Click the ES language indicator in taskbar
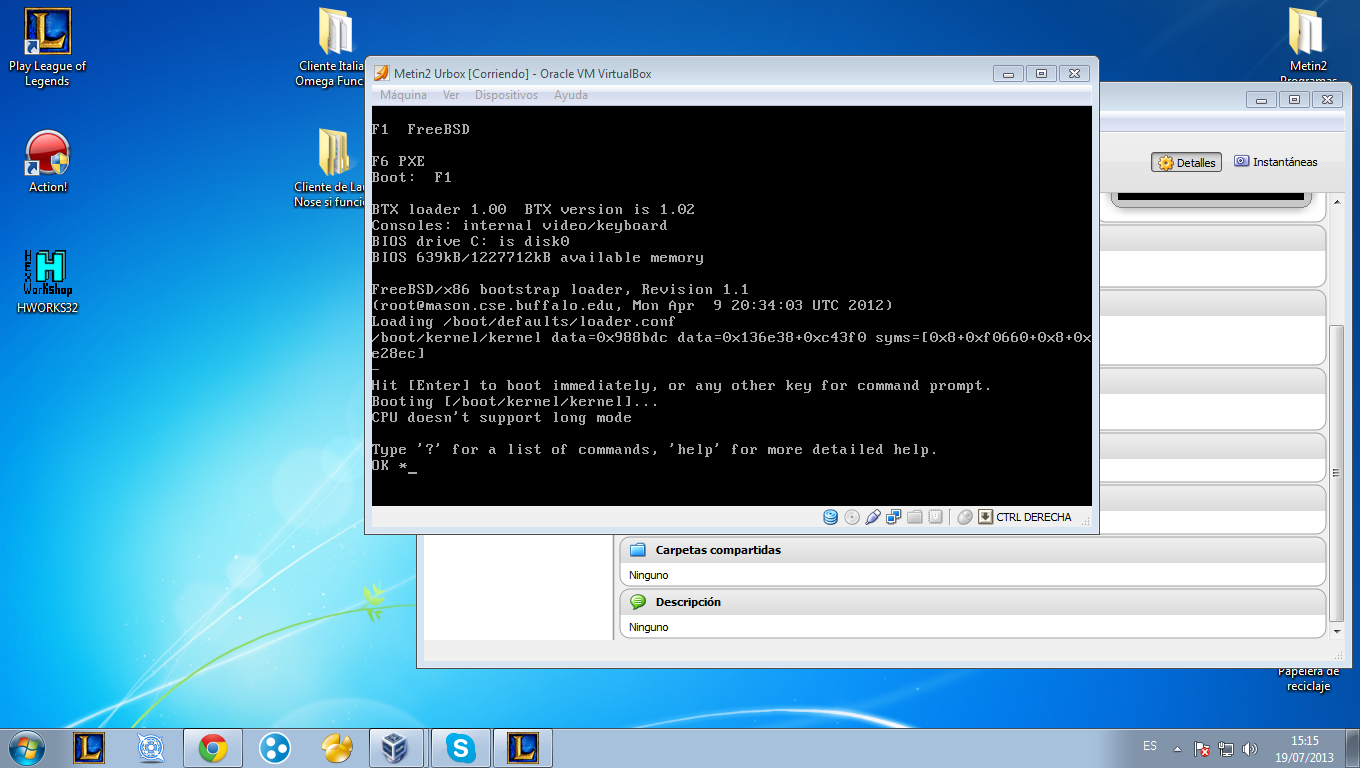 point(1150,746)
